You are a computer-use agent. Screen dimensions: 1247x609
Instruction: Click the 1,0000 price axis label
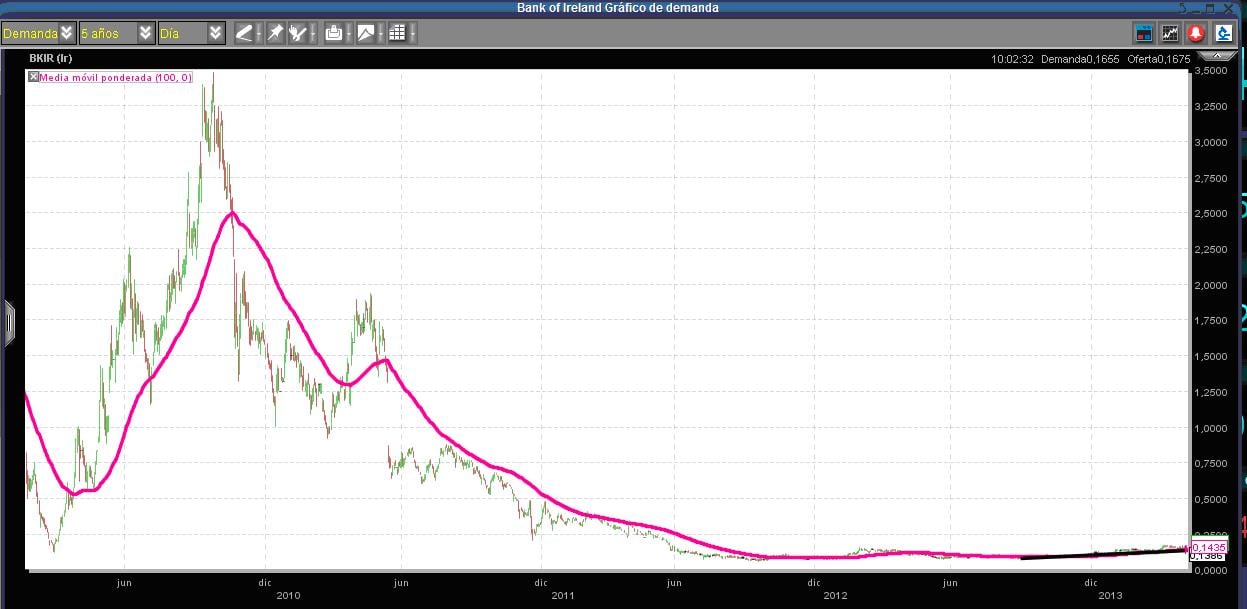[1212, 428]
